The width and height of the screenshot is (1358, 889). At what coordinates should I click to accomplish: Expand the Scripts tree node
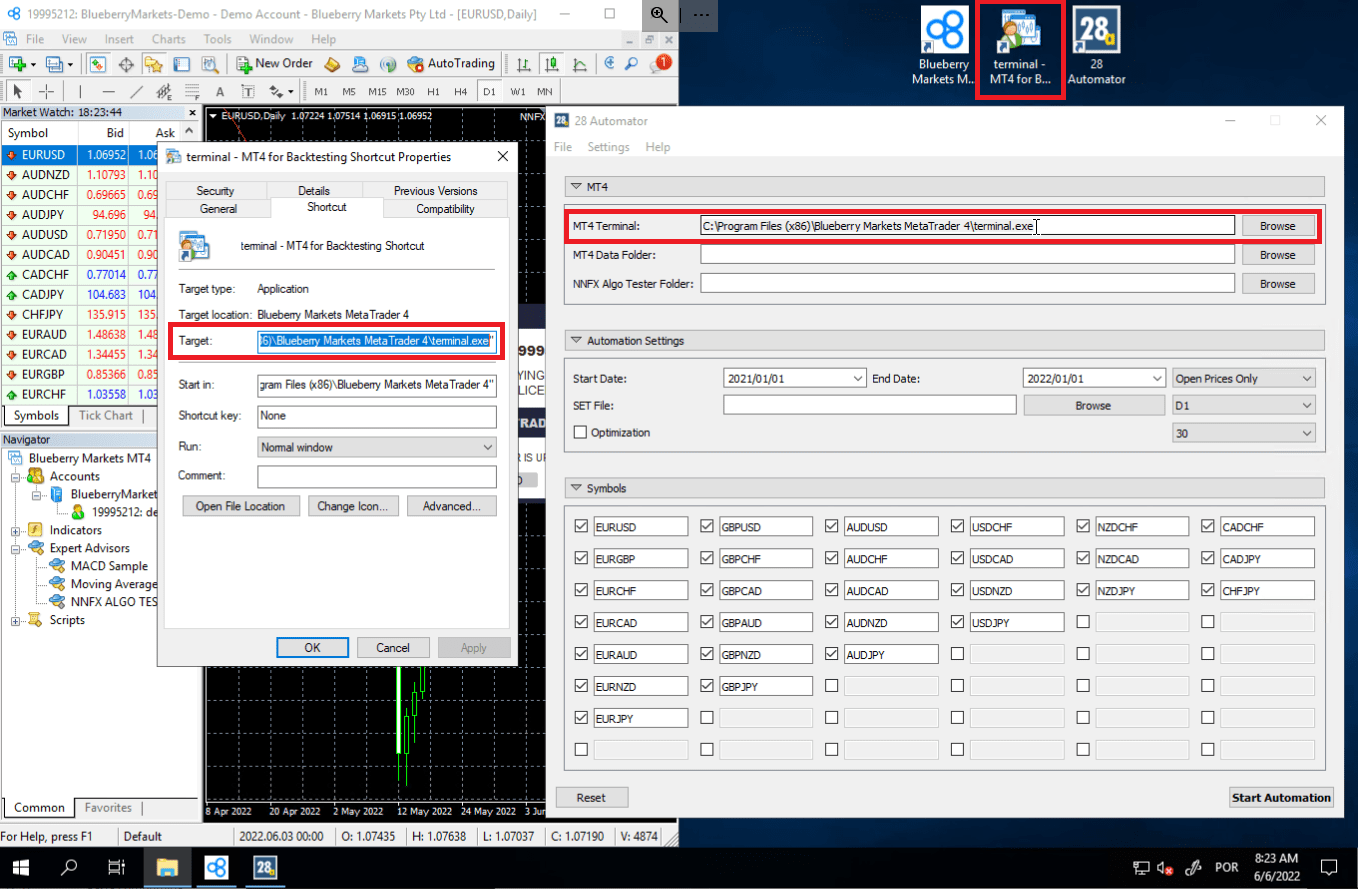pos(15,620)
